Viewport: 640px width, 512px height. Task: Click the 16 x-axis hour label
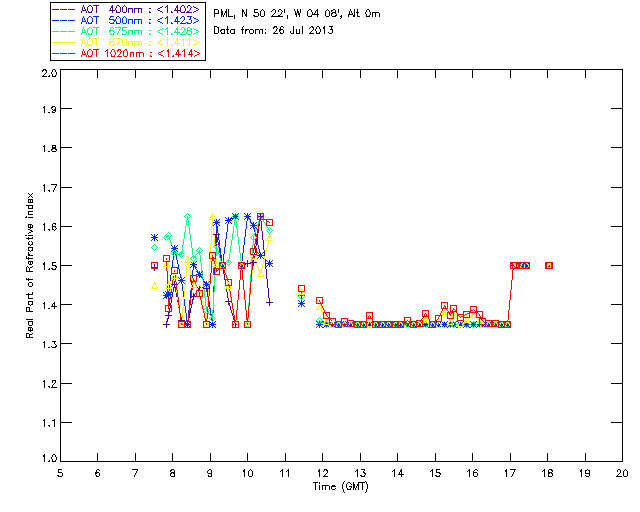pos(473,473)
